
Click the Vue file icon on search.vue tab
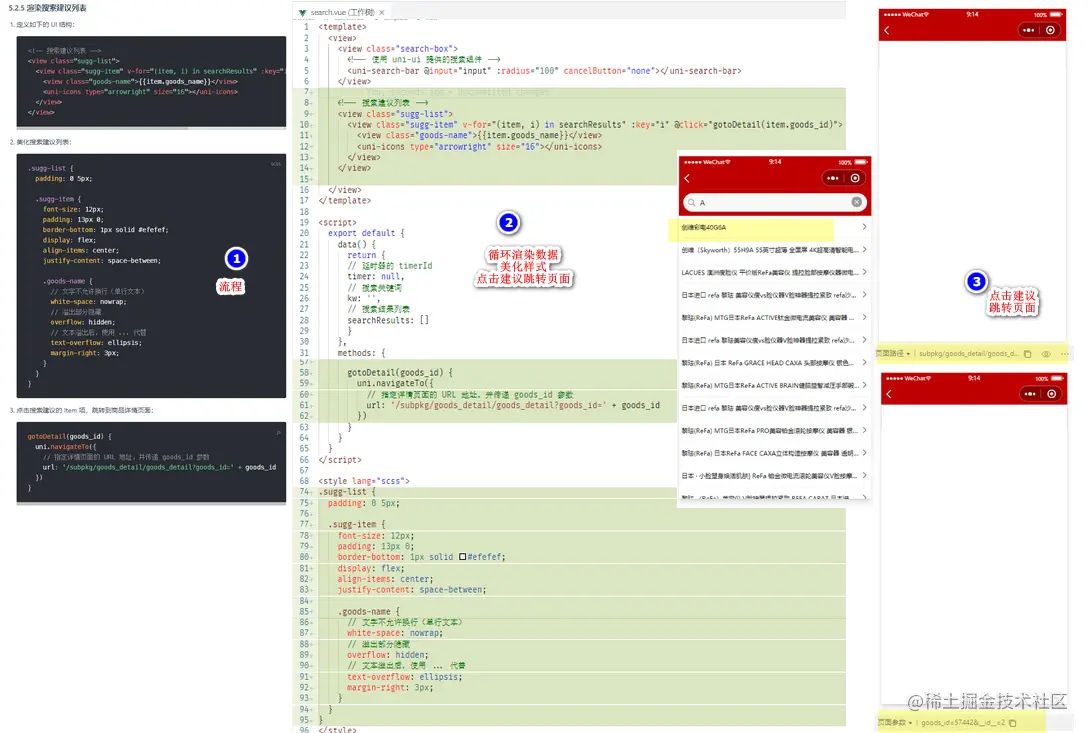(x=302, y=13)
